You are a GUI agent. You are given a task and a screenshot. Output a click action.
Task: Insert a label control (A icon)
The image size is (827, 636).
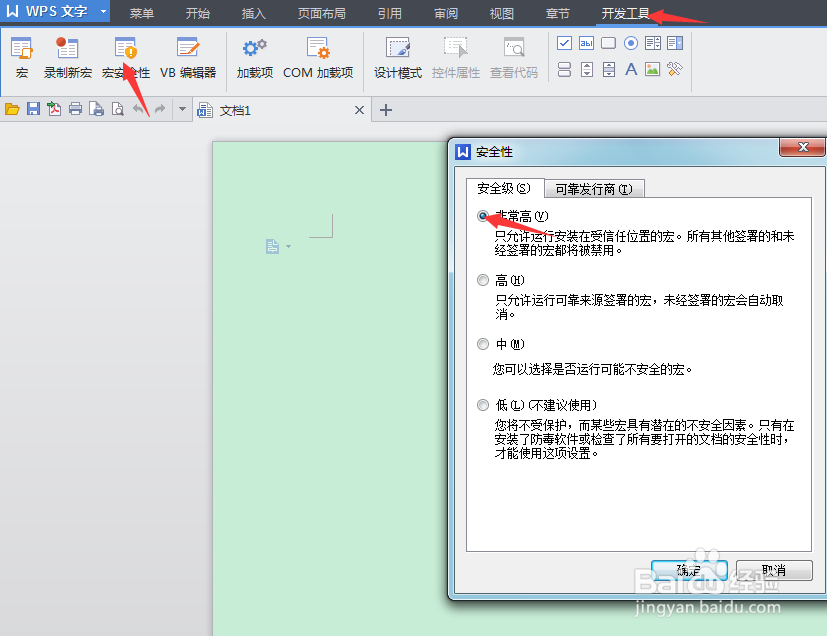tap(630, 70)
